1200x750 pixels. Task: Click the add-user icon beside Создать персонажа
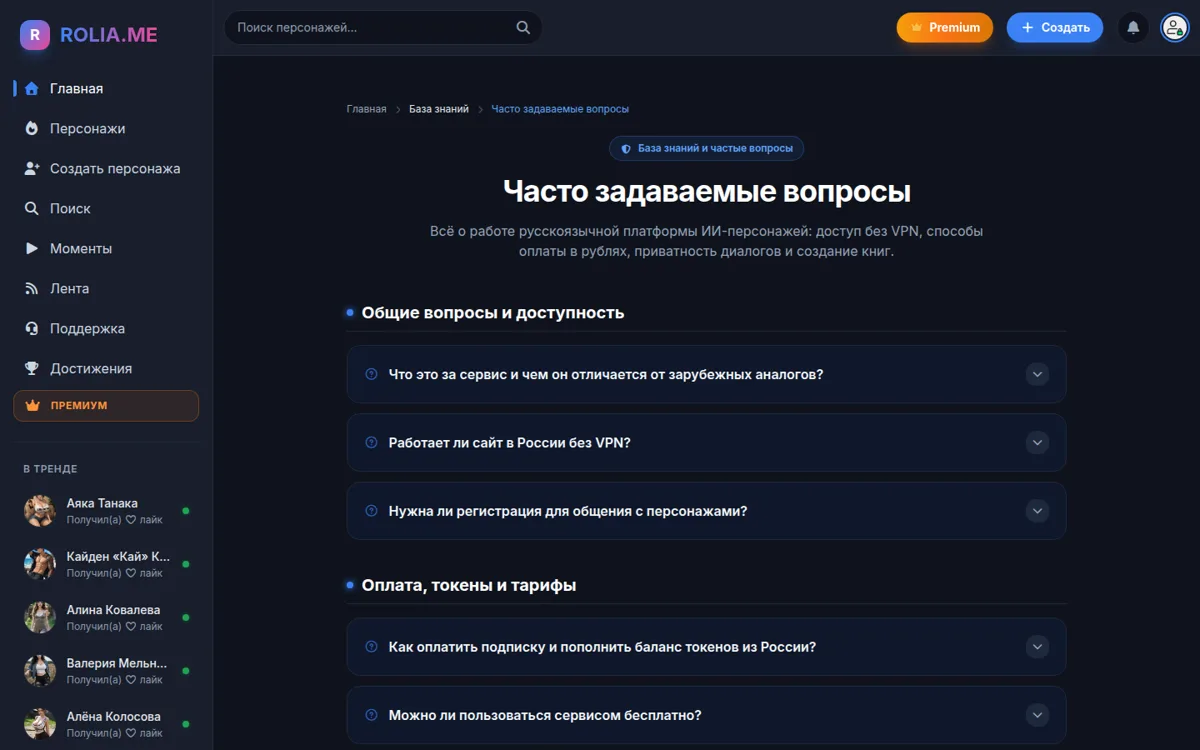[x=31, y=168]
